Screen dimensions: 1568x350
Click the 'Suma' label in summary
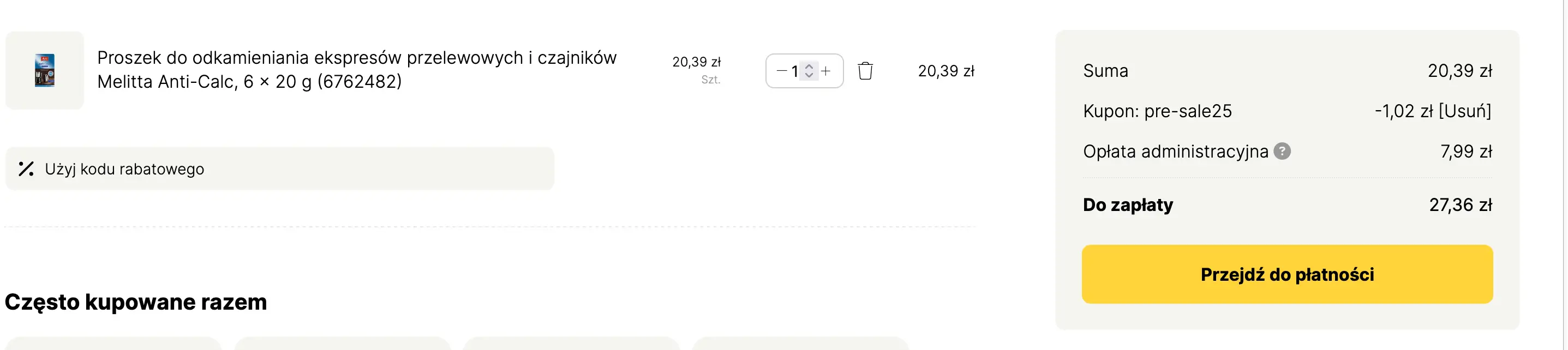[1105, 71]
